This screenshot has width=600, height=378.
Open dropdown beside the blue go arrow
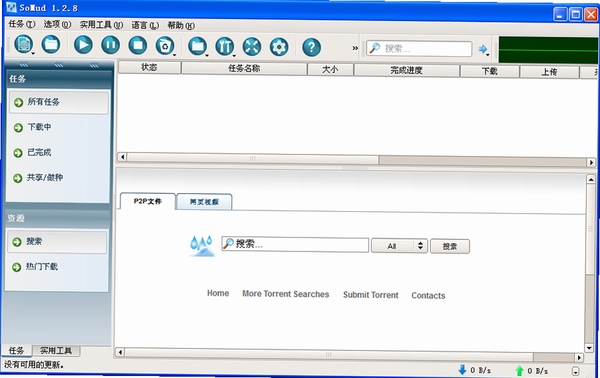[488, 55]
